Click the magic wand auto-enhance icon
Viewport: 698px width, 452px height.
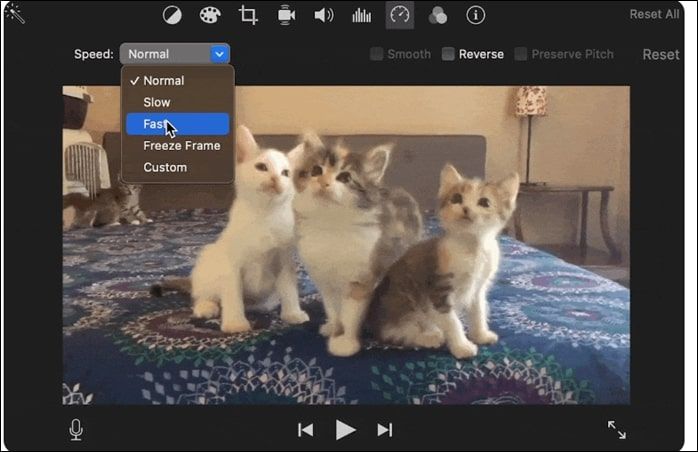15,13
